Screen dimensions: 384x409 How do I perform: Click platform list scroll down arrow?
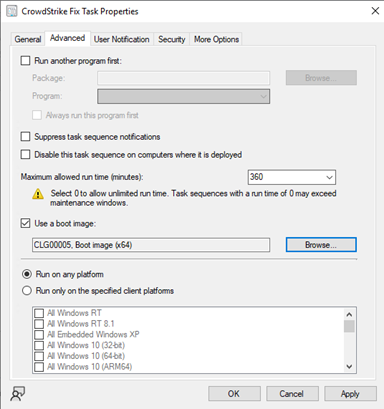(x=349, y=366)
